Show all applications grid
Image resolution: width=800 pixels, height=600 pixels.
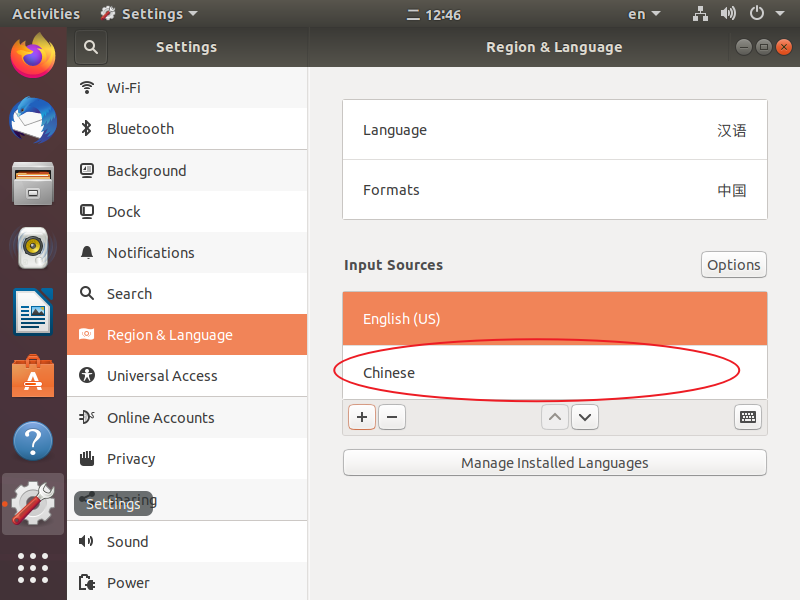click(x=33, y=568)
